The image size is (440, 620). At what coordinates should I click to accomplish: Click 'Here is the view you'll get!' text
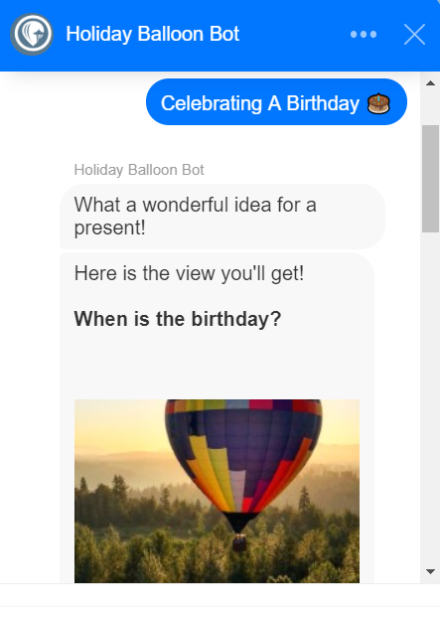(189, 273)
